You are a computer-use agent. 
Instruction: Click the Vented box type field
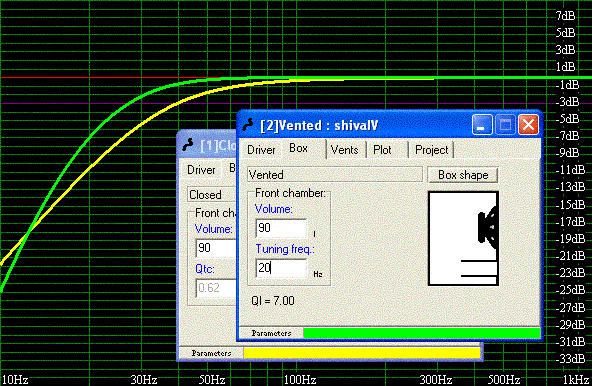click(x=335, y=175)
